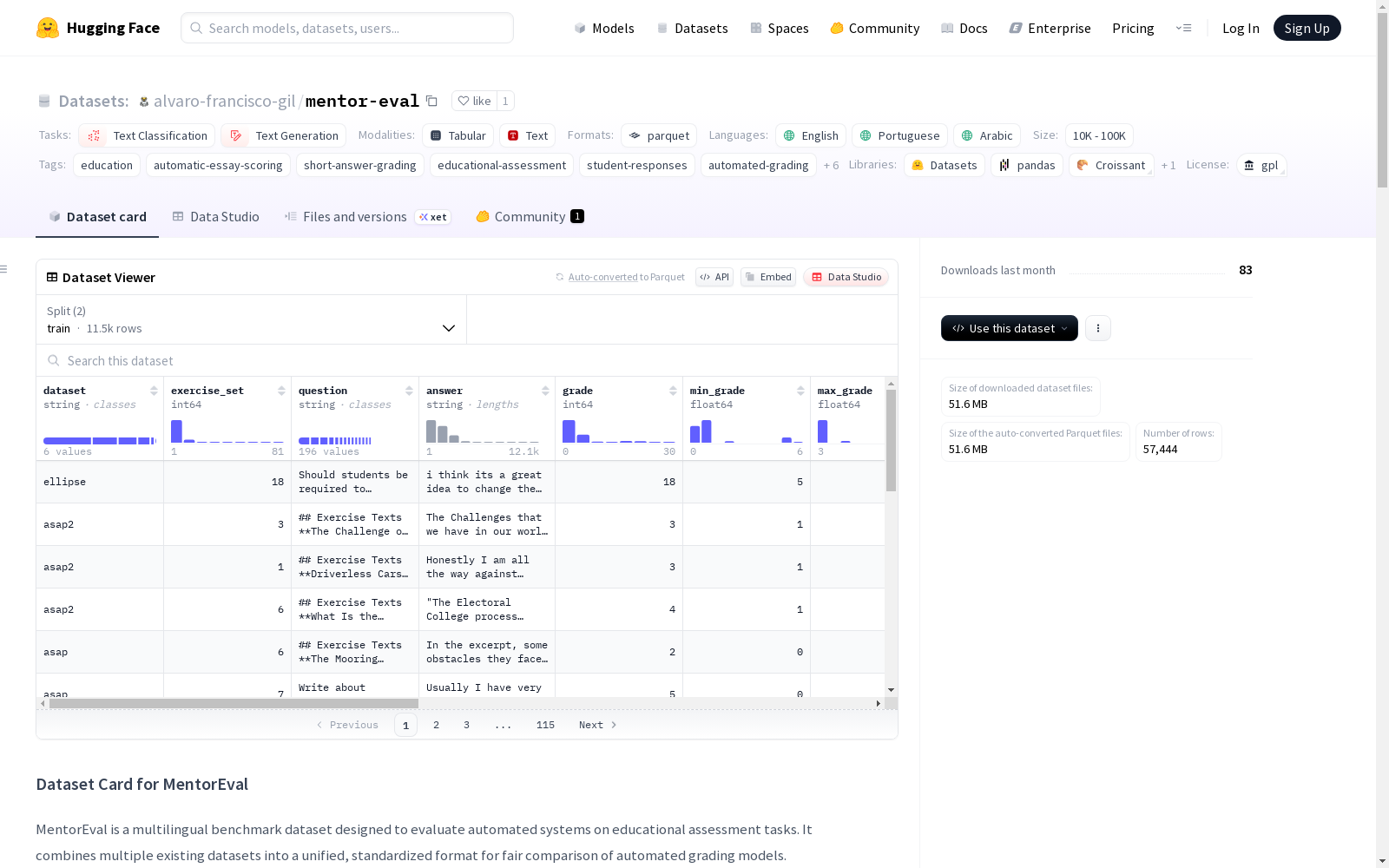Image resolution: width=1389 pixels, height=868 pixels.
Task: Select the Portuguese language tag
Action: click(899, 135)
